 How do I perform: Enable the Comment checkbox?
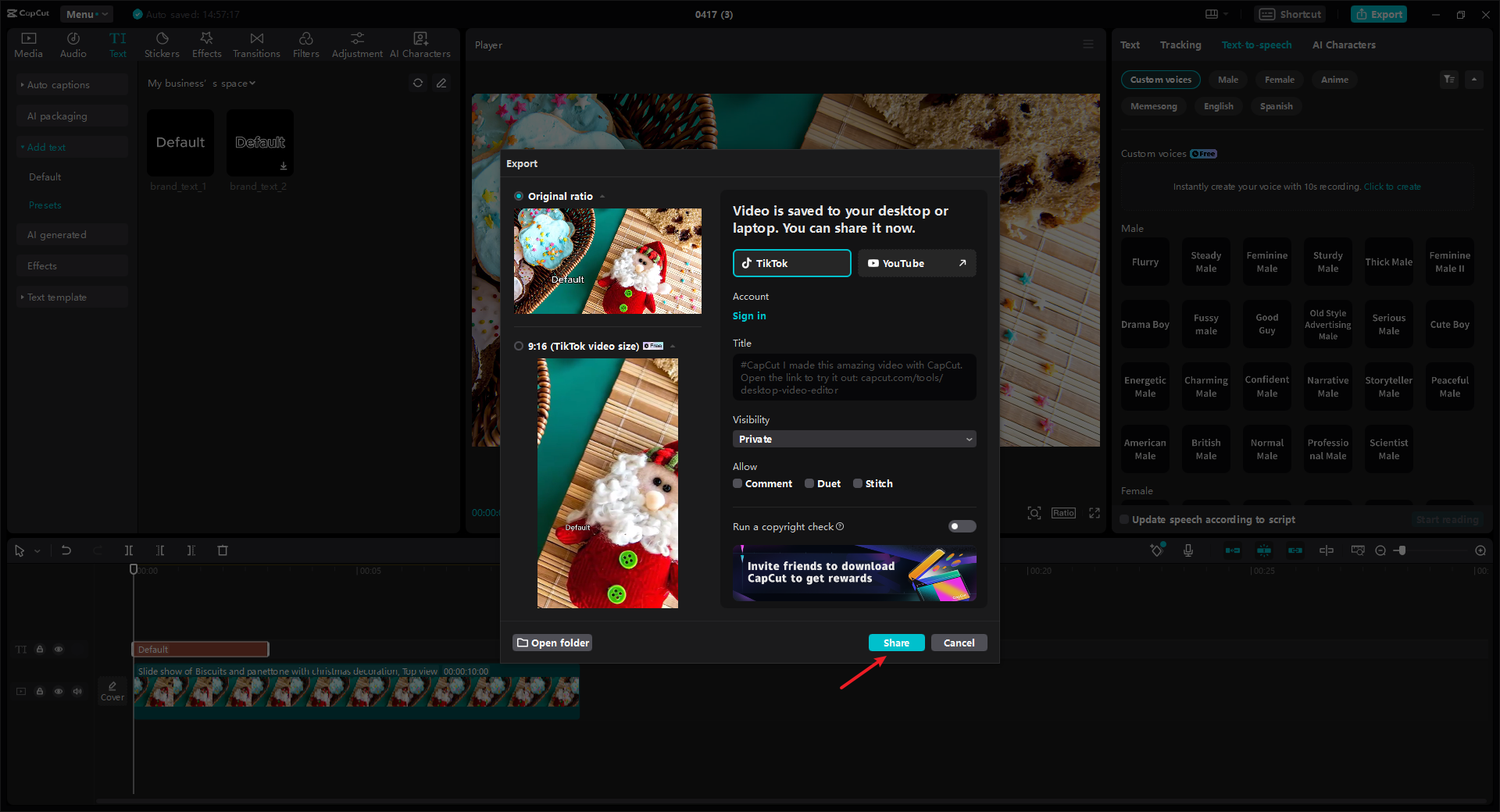click(737, 483)
